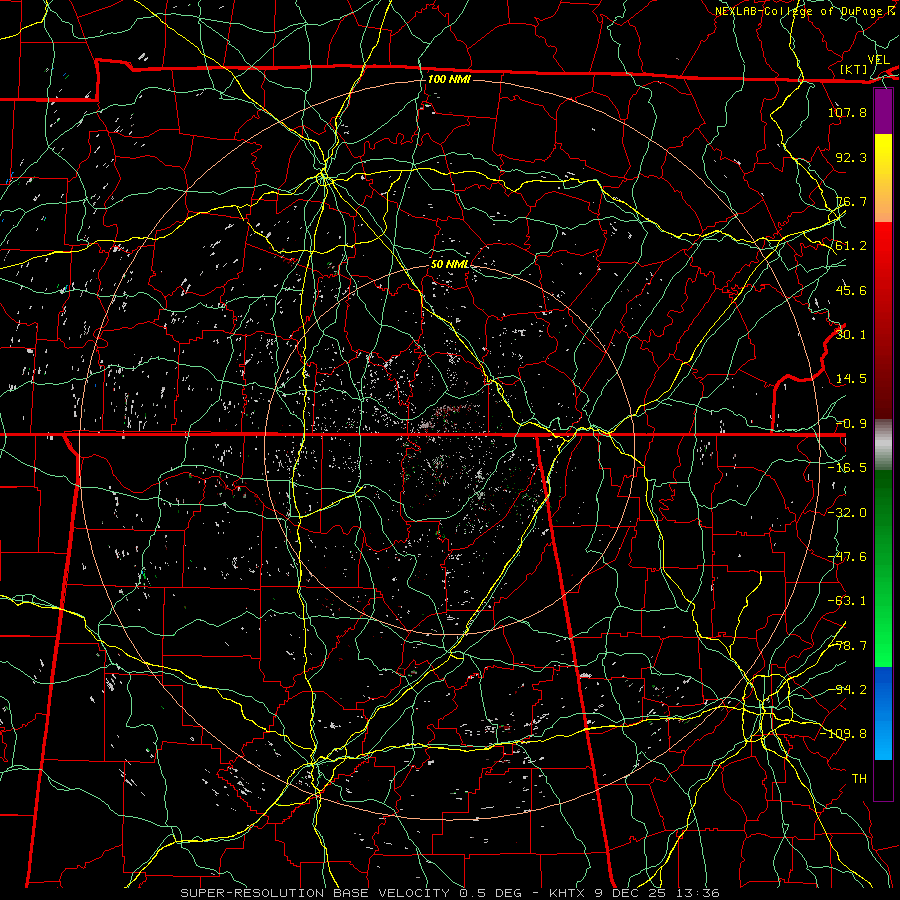Image resolution: width=900 pixels, height=900 pixels.
Task: Click the 100 NMI range ring label
Action: (x=449, y=79)
